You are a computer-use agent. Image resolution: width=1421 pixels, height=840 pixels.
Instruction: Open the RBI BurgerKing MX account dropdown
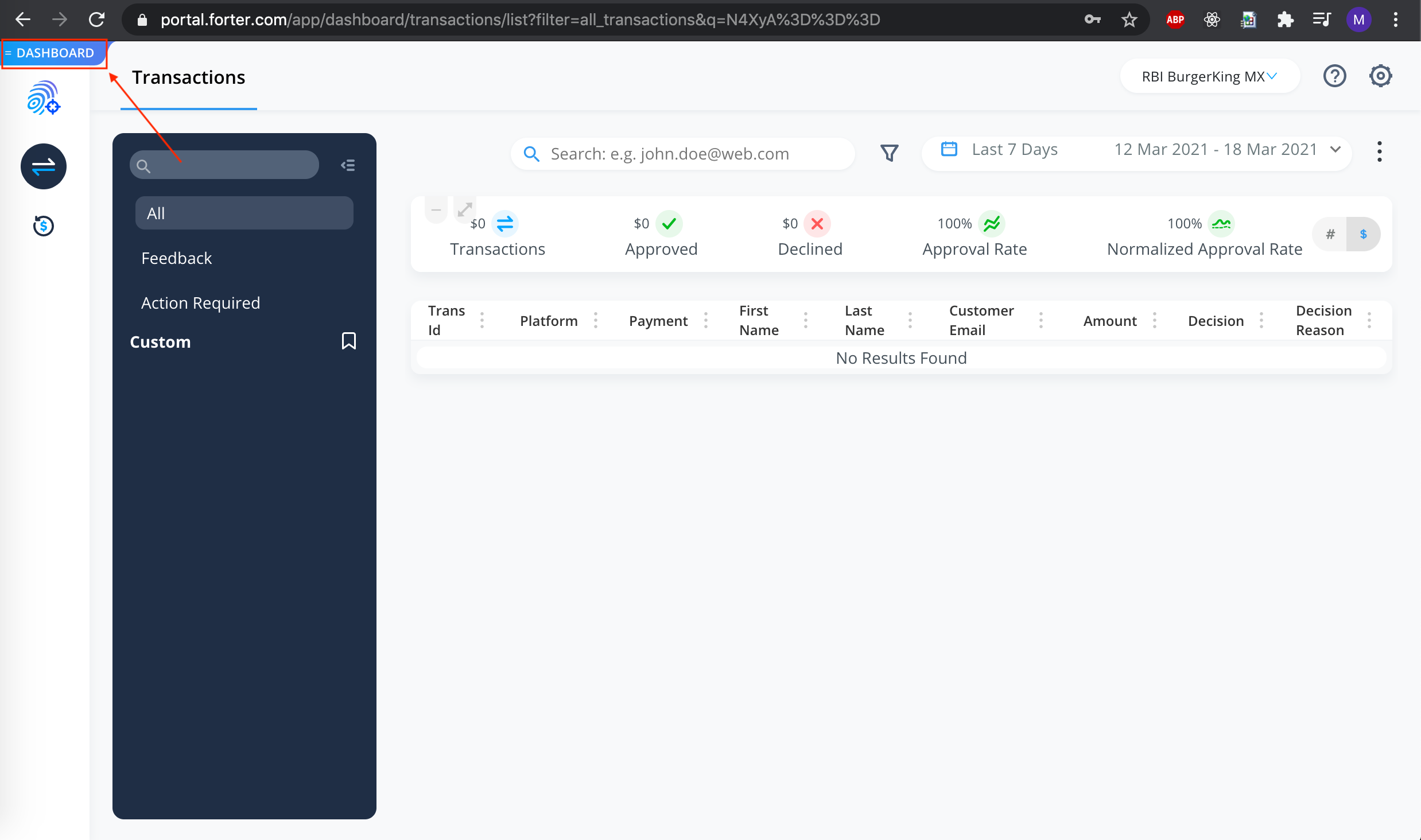point(1209,76)
